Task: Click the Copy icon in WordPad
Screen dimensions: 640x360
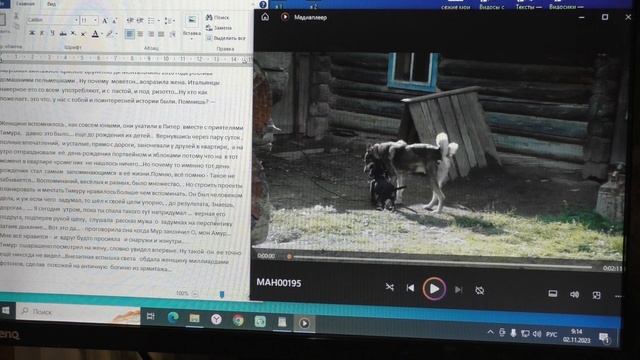Action: [16, 28]
